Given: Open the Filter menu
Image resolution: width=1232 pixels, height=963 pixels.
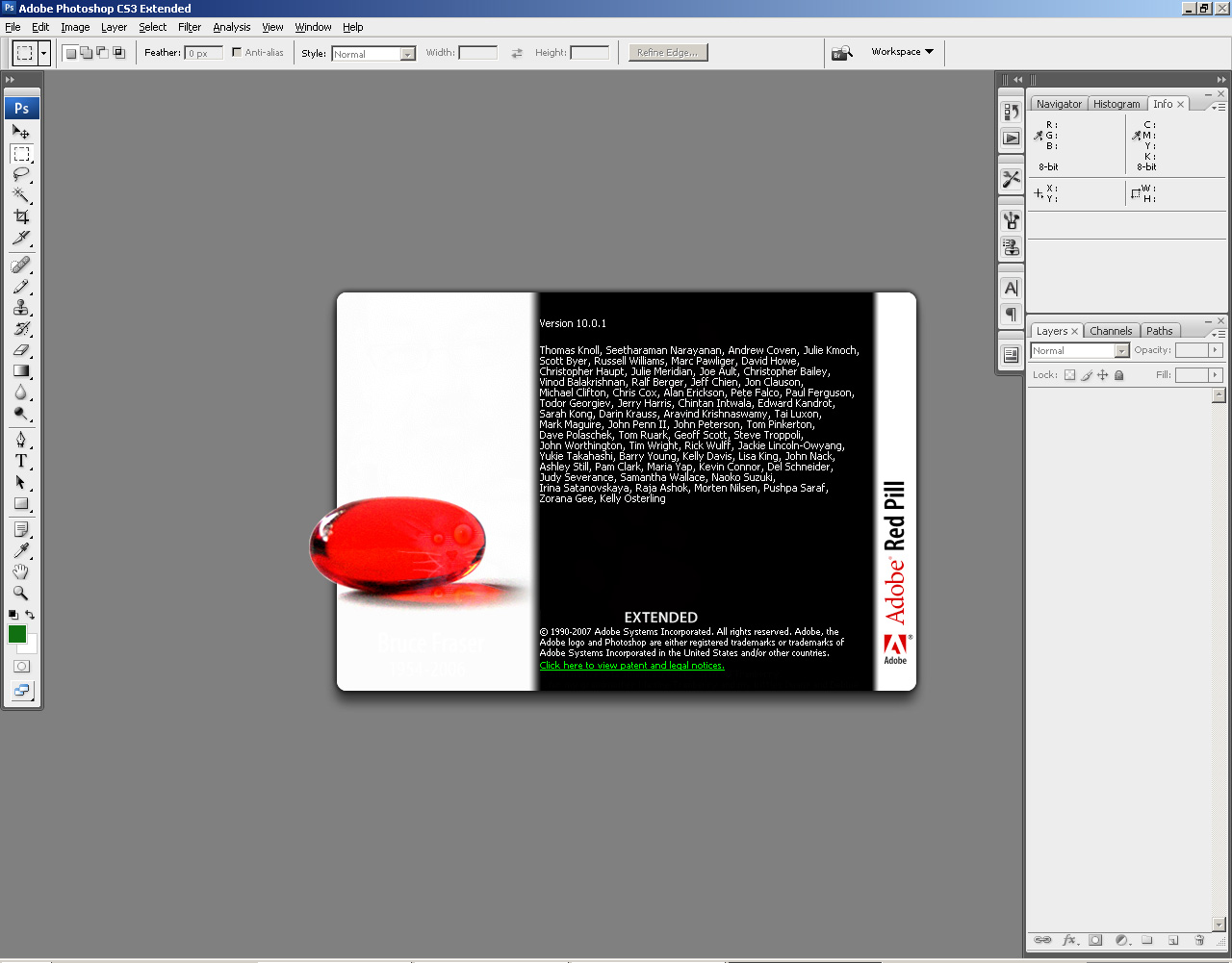Looking at the screenshot, I should click(x=190, y=27).
